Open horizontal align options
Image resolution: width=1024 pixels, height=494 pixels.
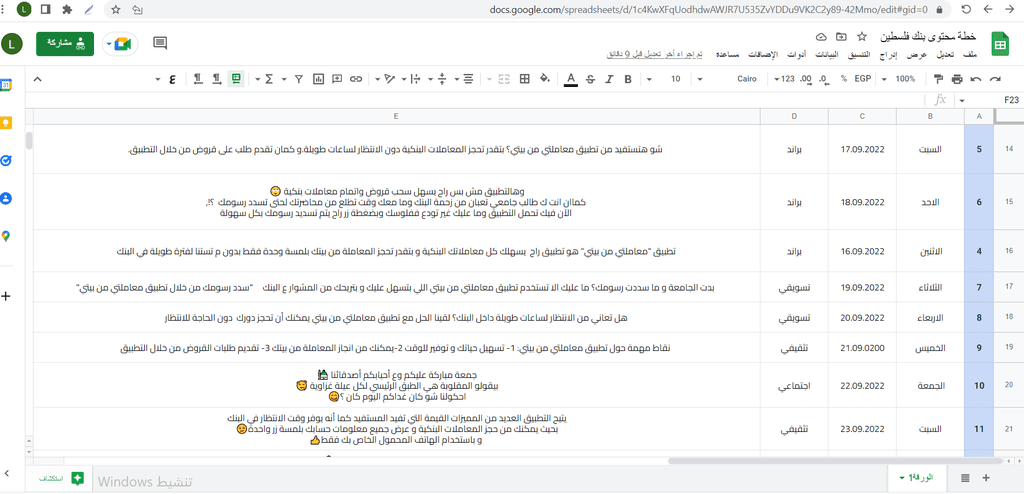(468, 79)
